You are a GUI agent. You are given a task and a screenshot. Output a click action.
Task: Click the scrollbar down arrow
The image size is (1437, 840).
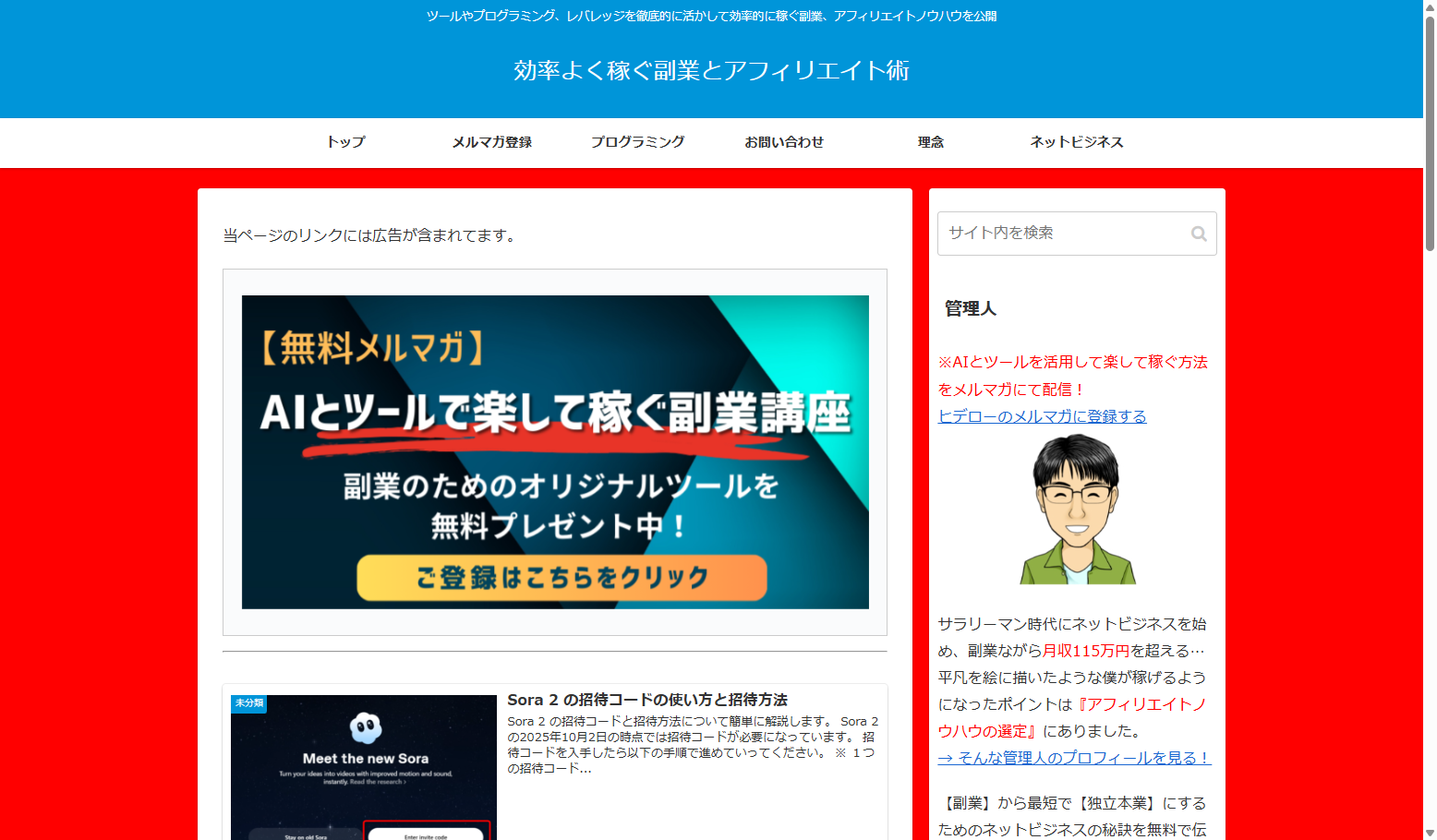1430,833
